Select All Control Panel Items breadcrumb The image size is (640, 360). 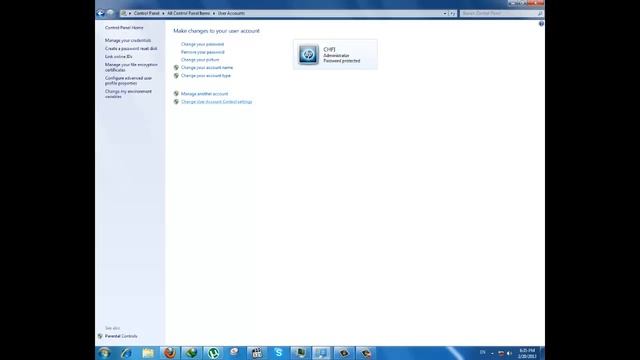[189, 13]
